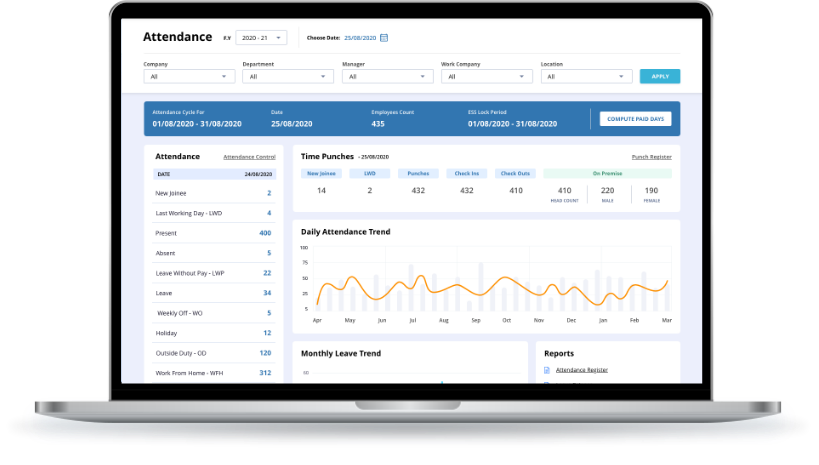The width and height of the screenshot is (819, 465).
Task: Click the Leave count 34
Action: click(x=267, y=293)
